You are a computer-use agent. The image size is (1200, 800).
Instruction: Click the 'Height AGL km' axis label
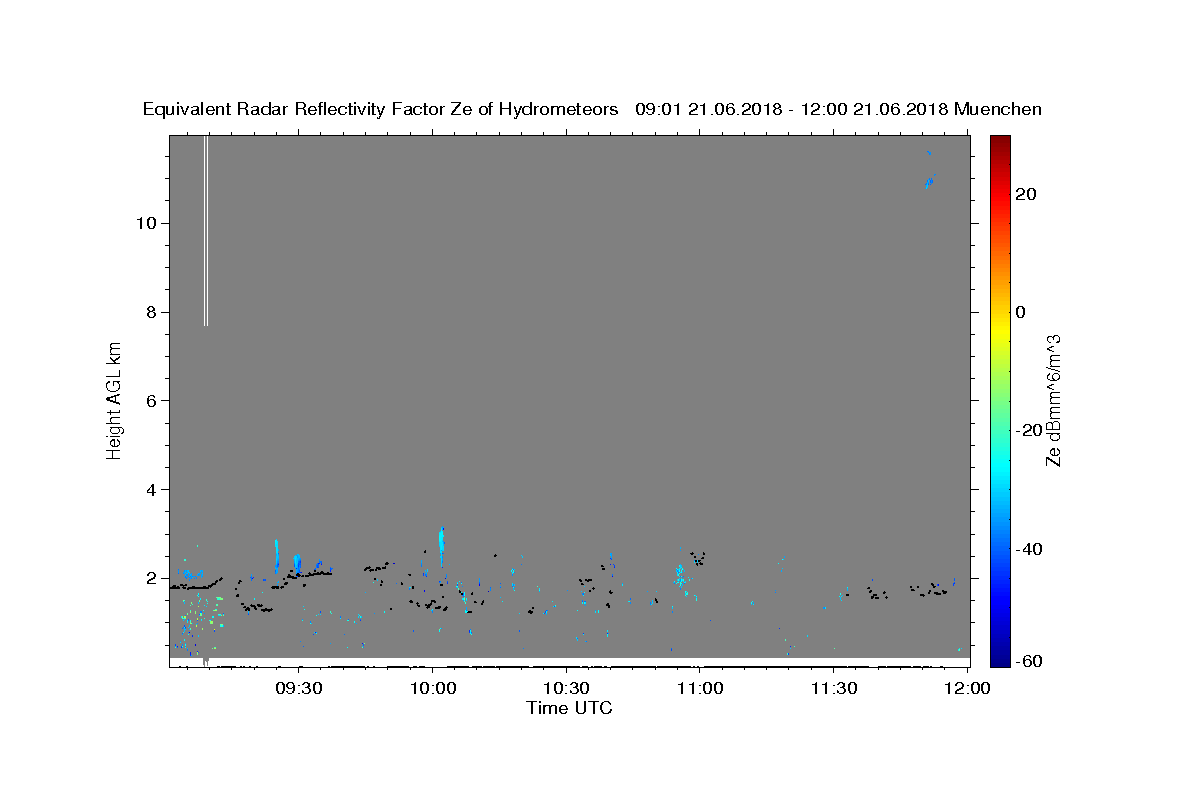click(115, 399)
